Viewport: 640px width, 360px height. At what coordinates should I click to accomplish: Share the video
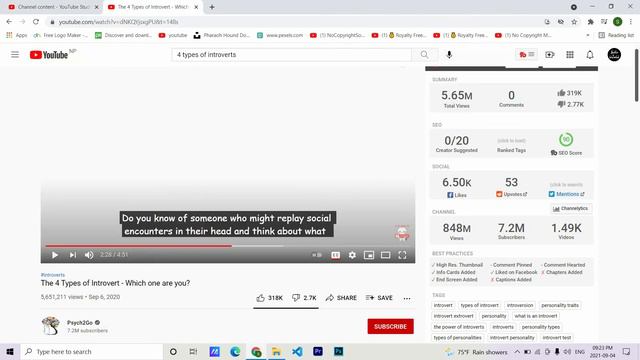click(341, 298)
